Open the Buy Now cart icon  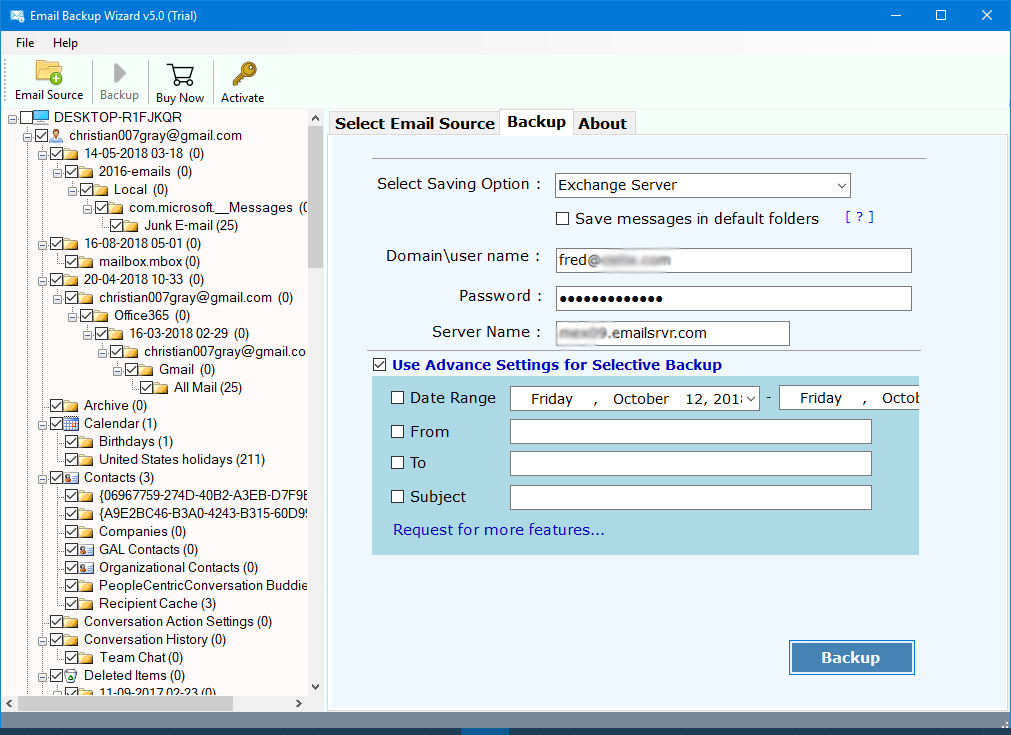coord(180,75)
